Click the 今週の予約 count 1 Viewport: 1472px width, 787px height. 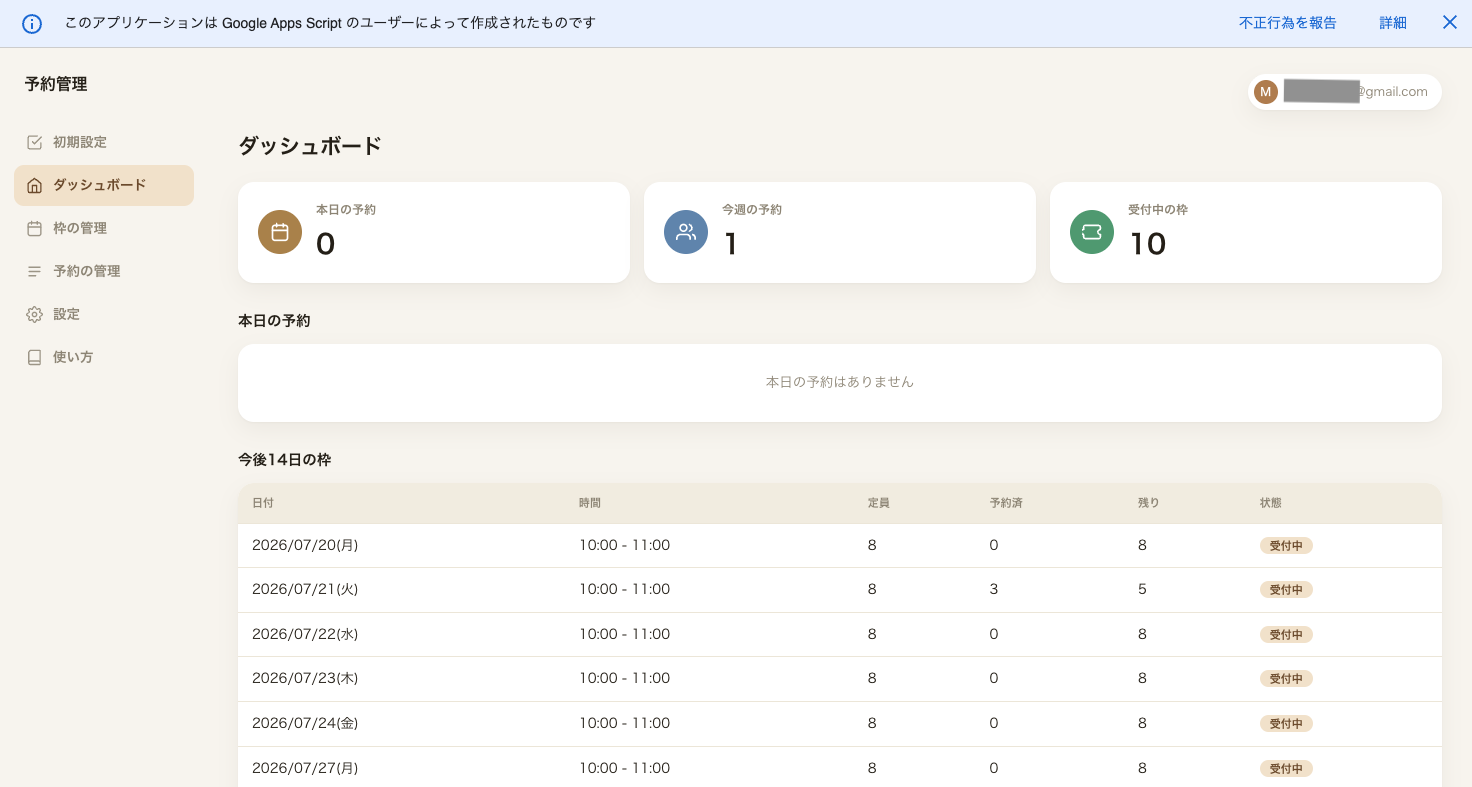click(731, 244)
